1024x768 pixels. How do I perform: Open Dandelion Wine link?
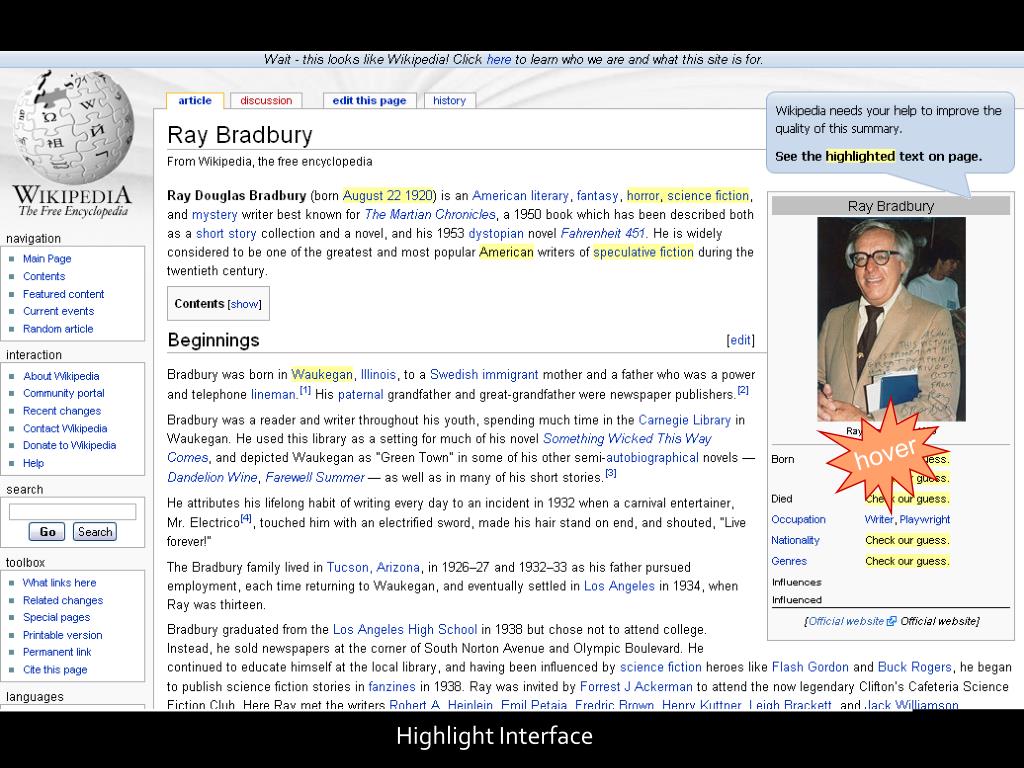coord(212,477)
